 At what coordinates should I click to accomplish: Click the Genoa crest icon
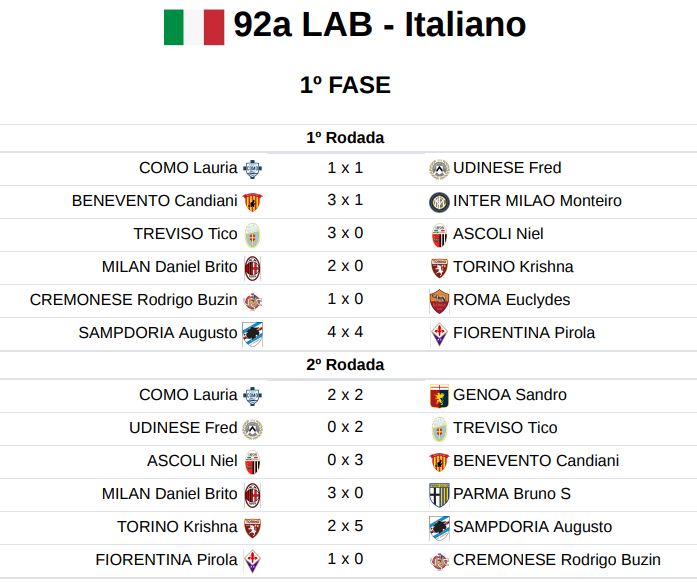click(439, 395)
